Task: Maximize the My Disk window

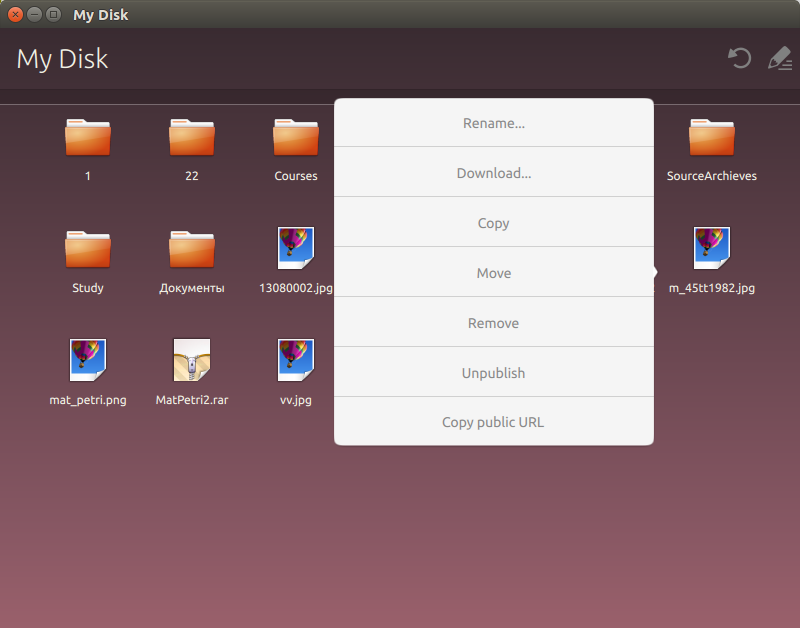Action: [53, 14]
